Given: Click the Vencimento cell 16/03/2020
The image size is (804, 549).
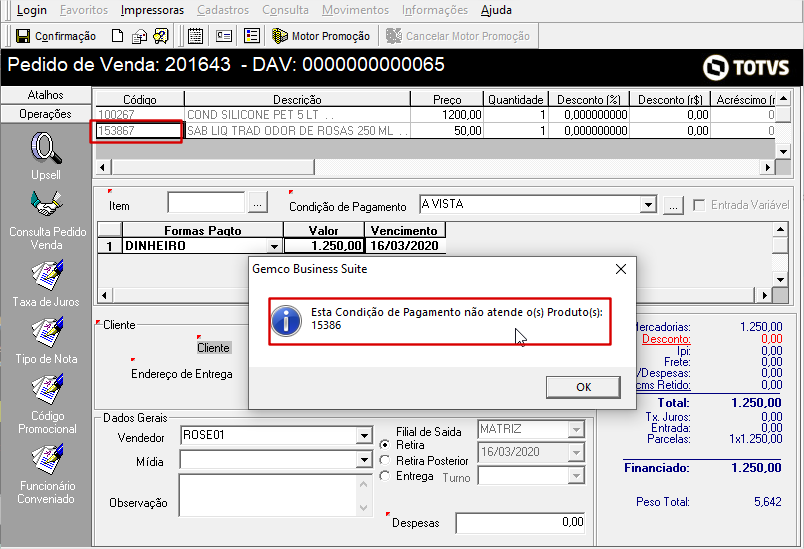Looking at the screenshot, I should [405, 246].
